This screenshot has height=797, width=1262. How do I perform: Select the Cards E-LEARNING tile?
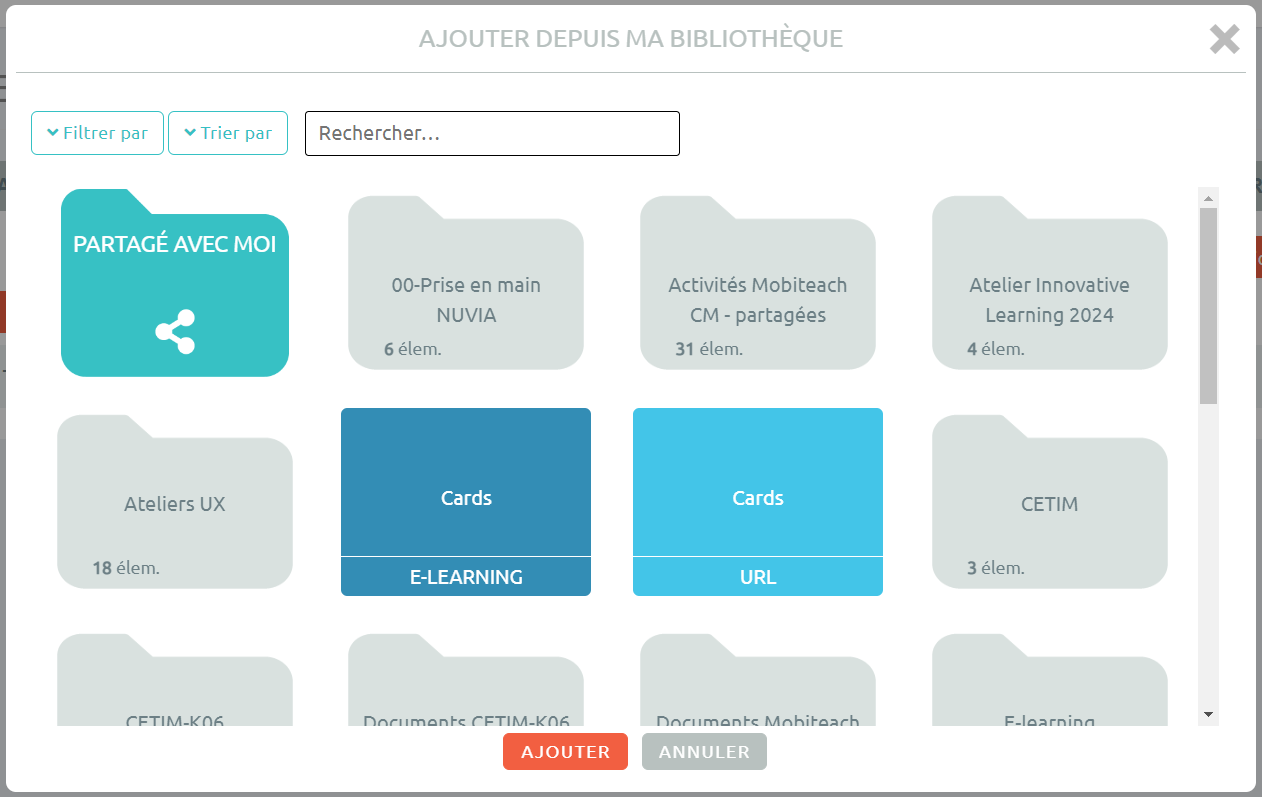tap(466, 502)
